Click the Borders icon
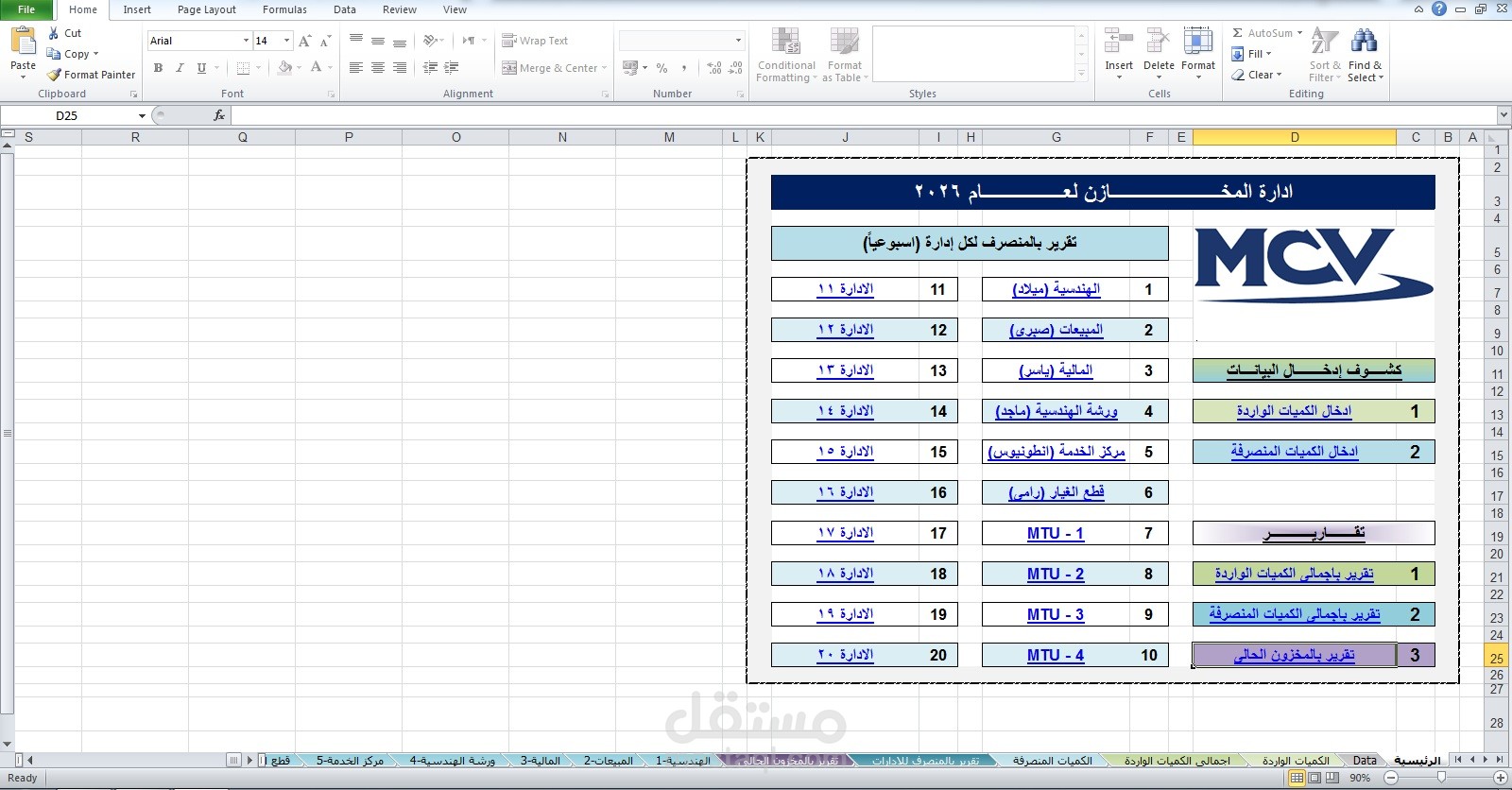Image resolution: width=1512 pixels, height=790 pixels. (243, 68)
